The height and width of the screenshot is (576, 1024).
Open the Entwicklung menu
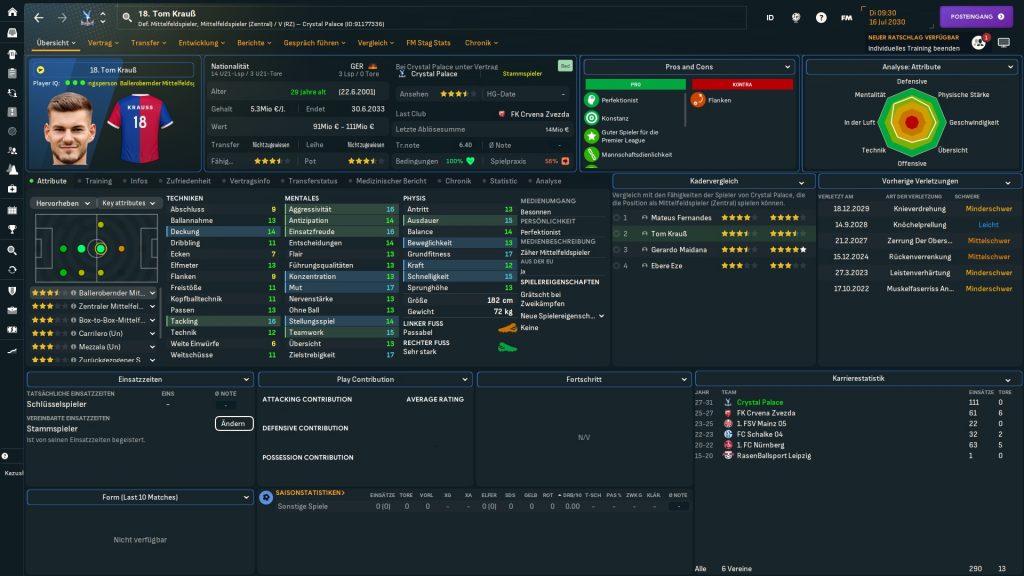(x=201, y=43)
